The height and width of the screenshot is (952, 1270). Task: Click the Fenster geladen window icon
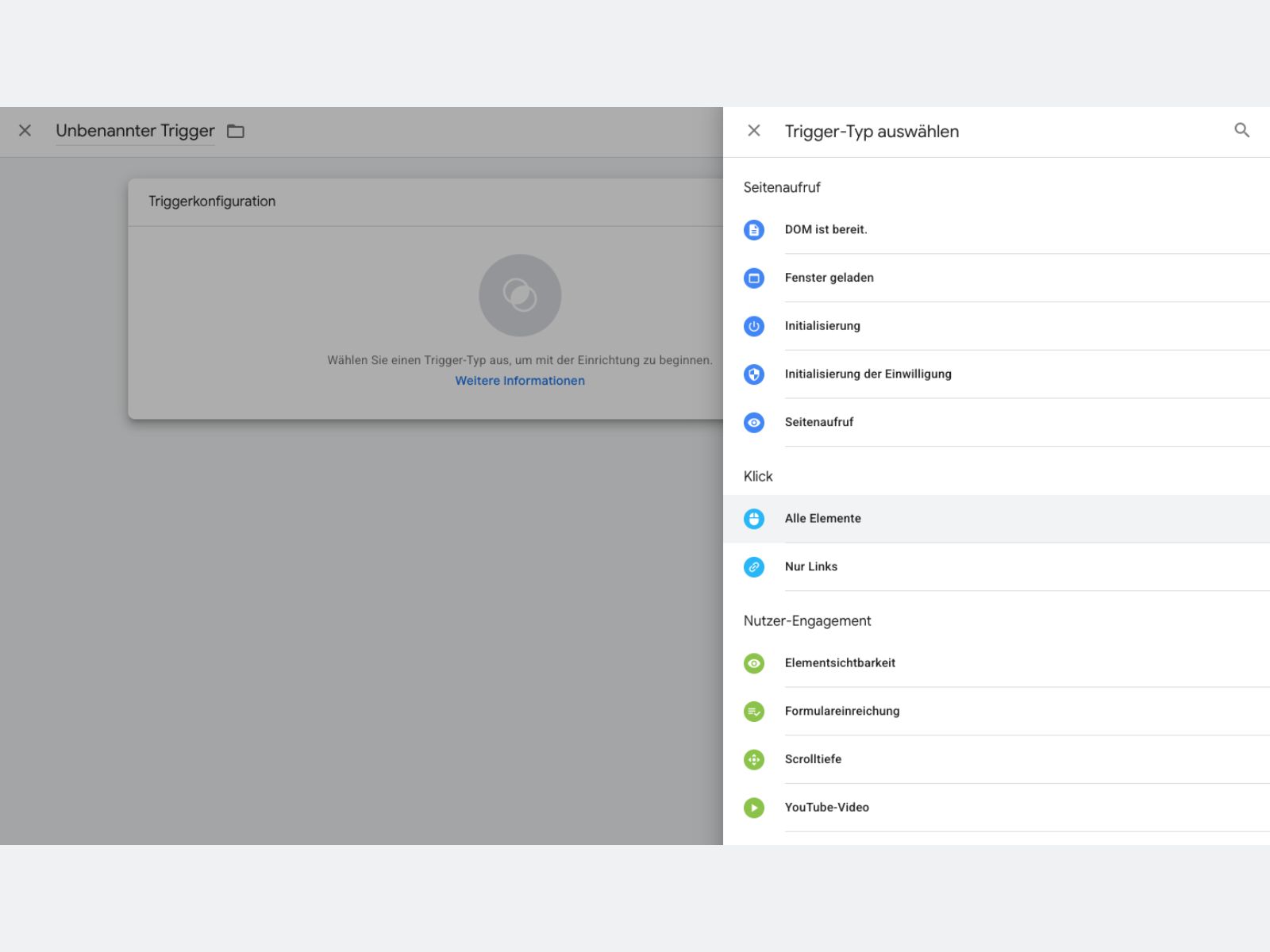click(x=754, y=278)
